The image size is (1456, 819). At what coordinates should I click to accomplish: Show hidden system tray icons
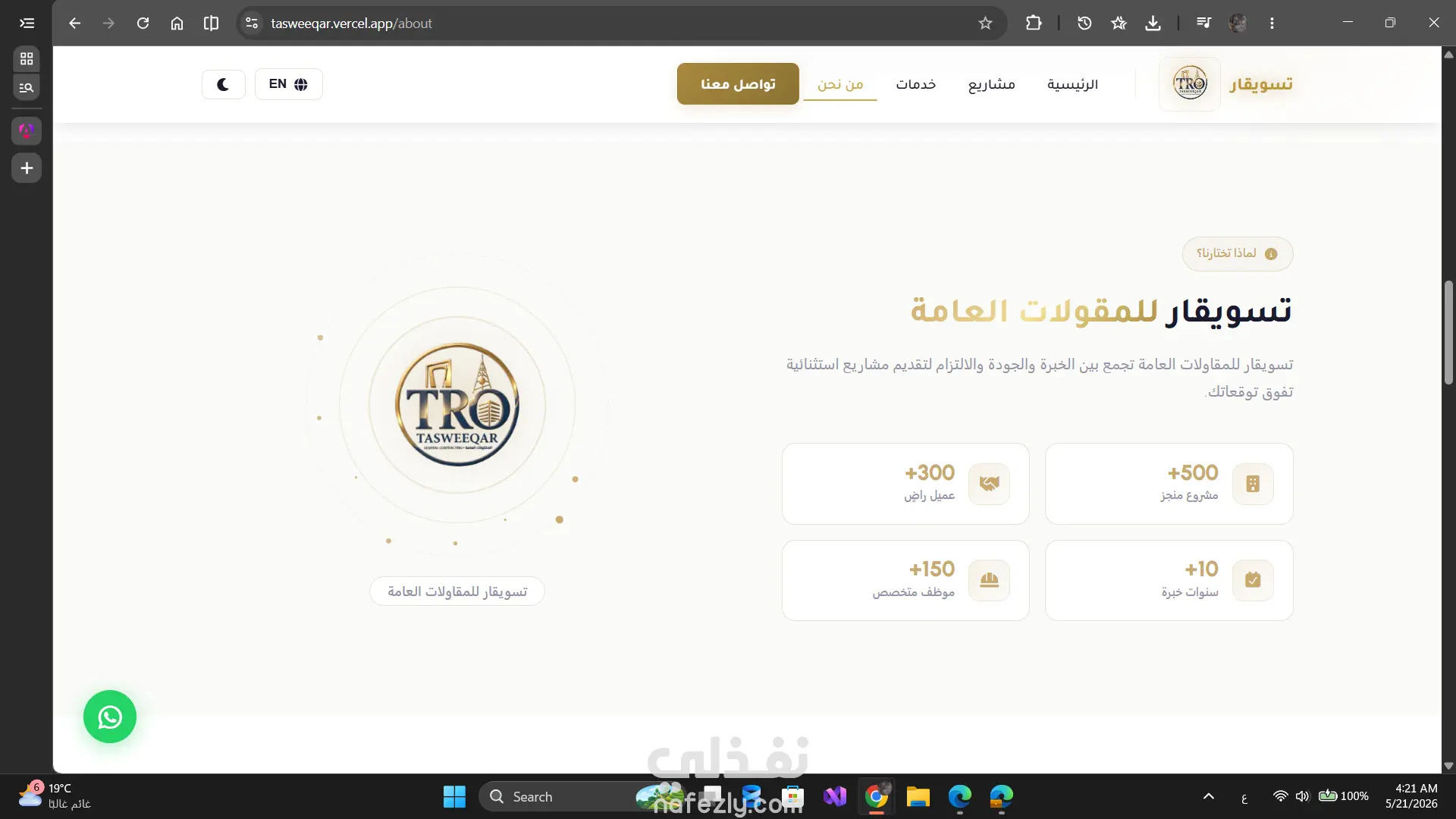[1209, 796]
